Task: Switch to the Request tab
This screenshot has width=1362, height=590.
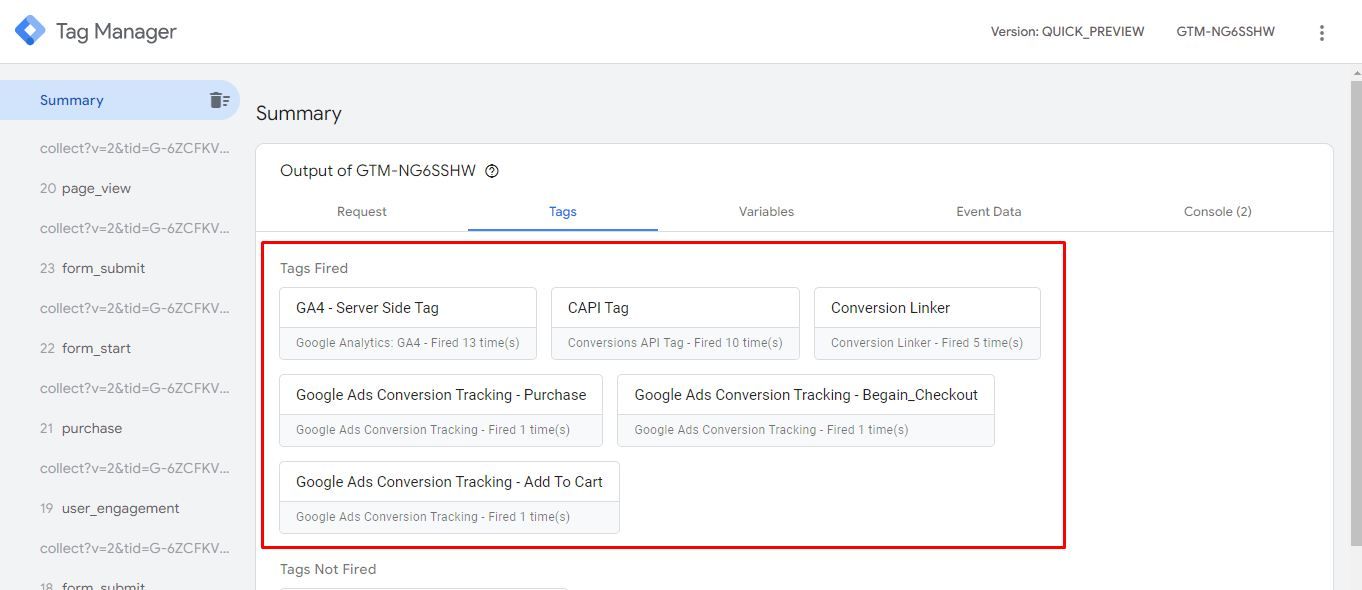Action: pos(362,211)
